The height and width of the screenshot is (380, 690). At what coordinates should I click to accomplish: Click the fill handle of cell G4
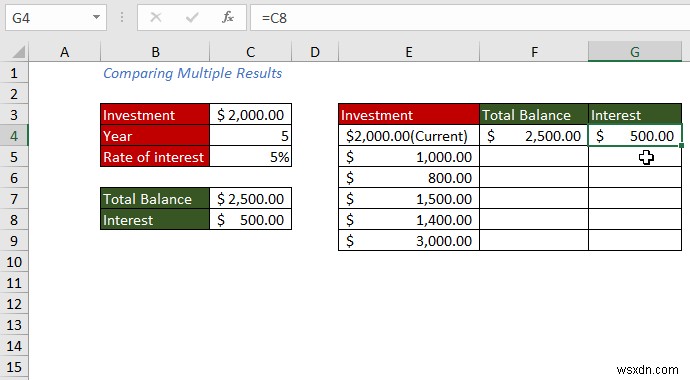[x=682, y=146]
